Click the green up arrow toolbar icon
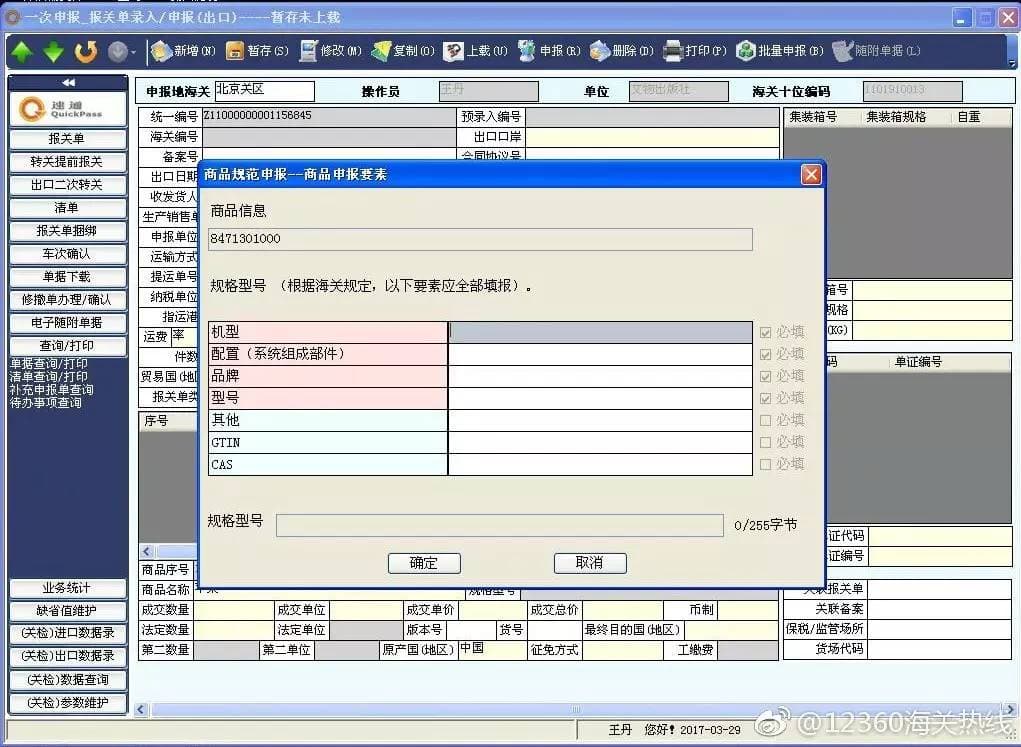Viewport: 1021px width, 747px height. tap(22, 51)
